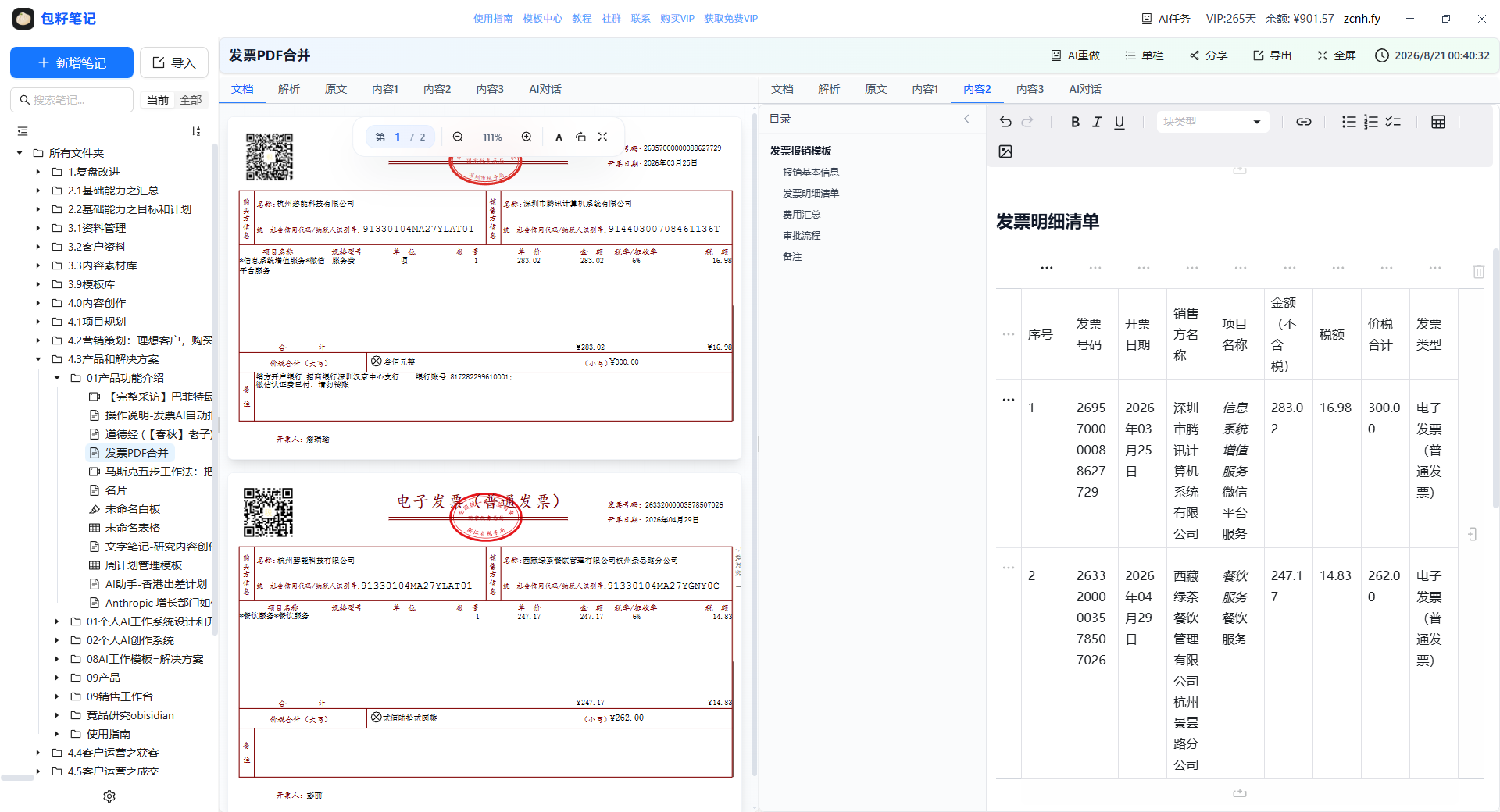Jump to 费用汇总 in table of contents
1500x812 pixels.
point(802,214)
